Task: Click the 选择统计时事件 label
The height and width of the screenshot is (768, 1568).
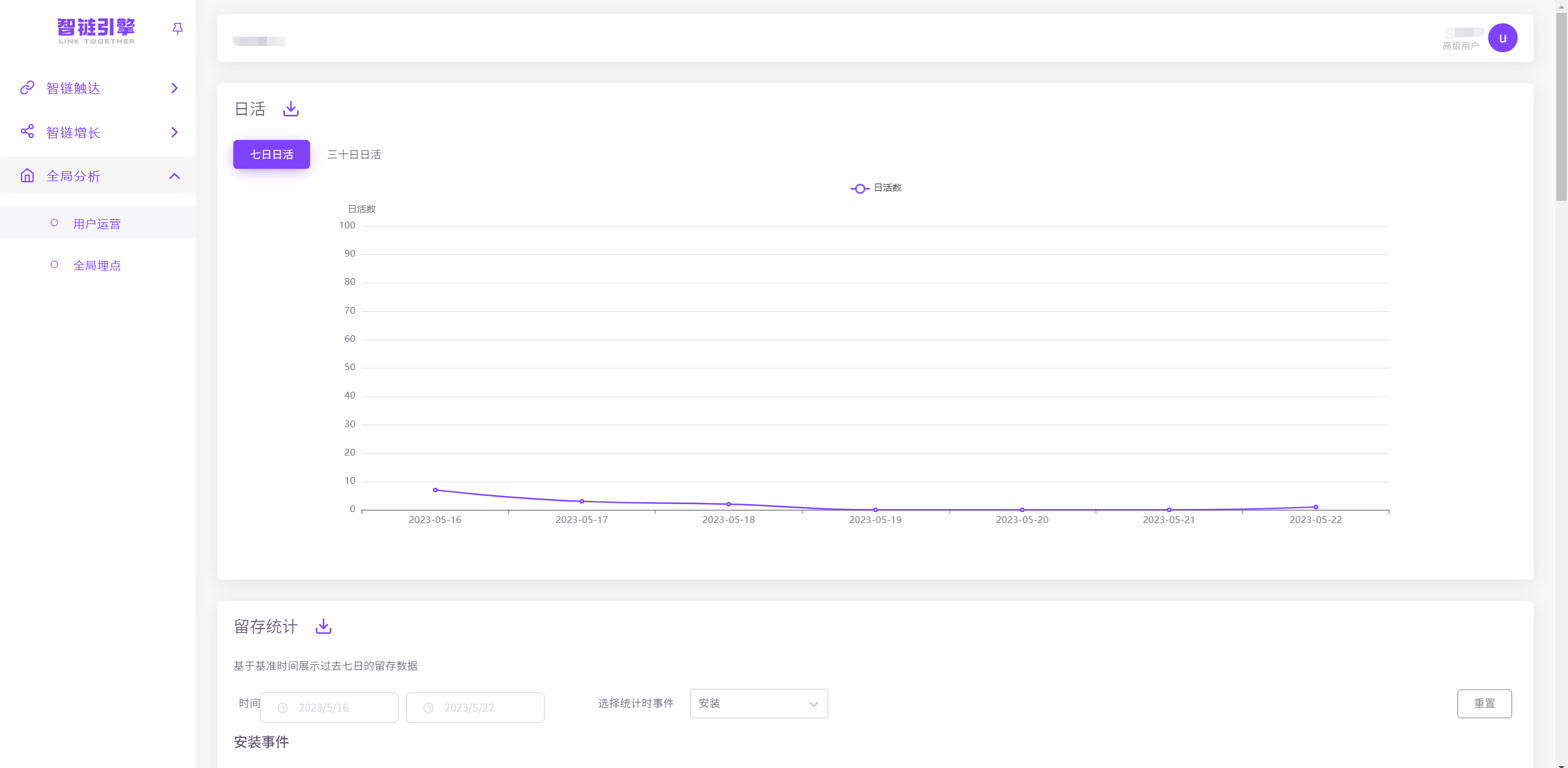Action: [636, 704]
